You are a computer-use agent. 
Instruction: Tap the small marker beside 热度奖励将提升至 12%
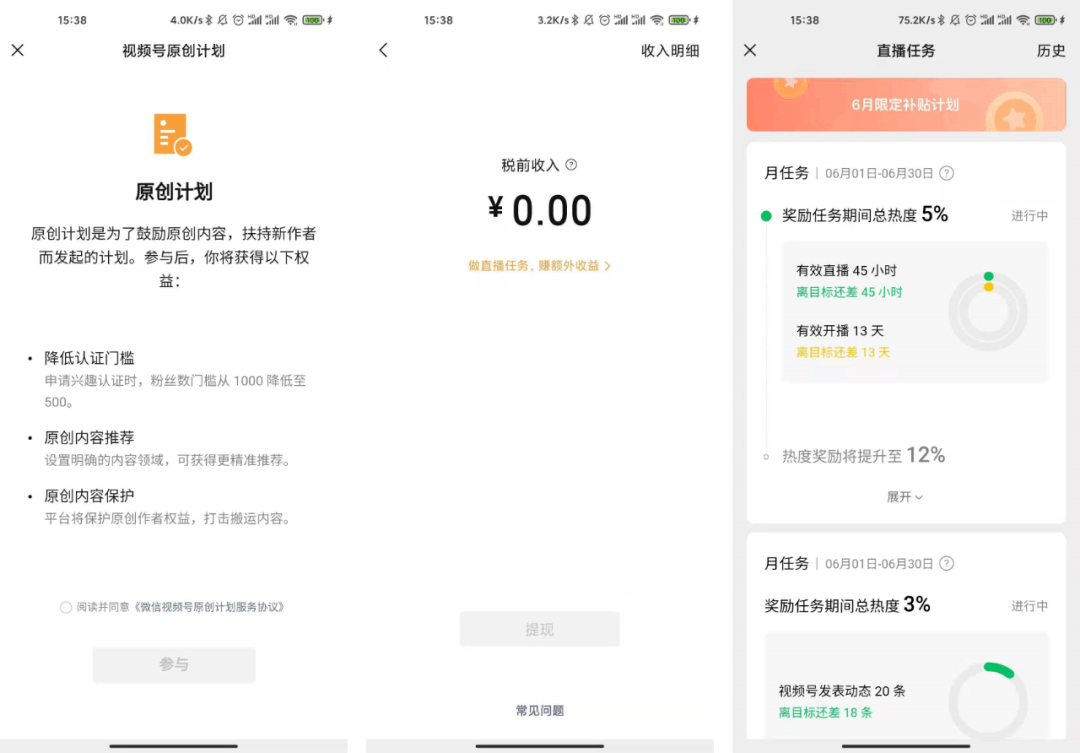tap(766, 457)
